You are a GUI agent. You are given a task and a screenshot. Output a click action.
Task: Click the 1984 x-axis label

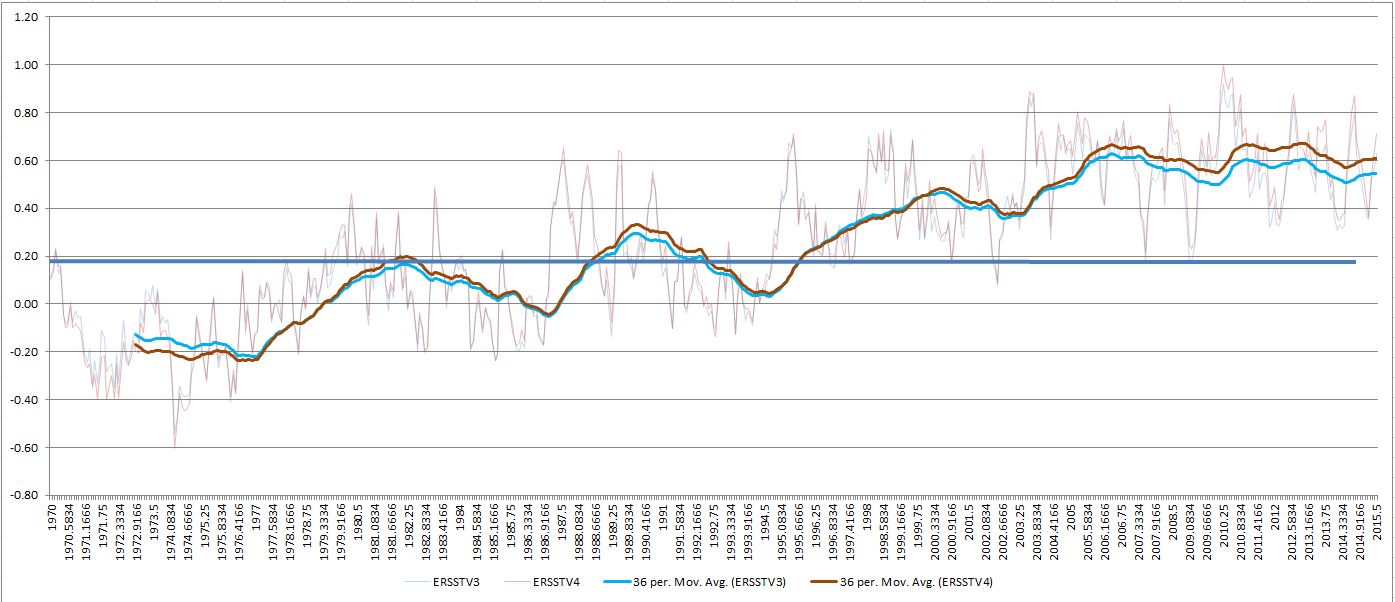point(459,516)
